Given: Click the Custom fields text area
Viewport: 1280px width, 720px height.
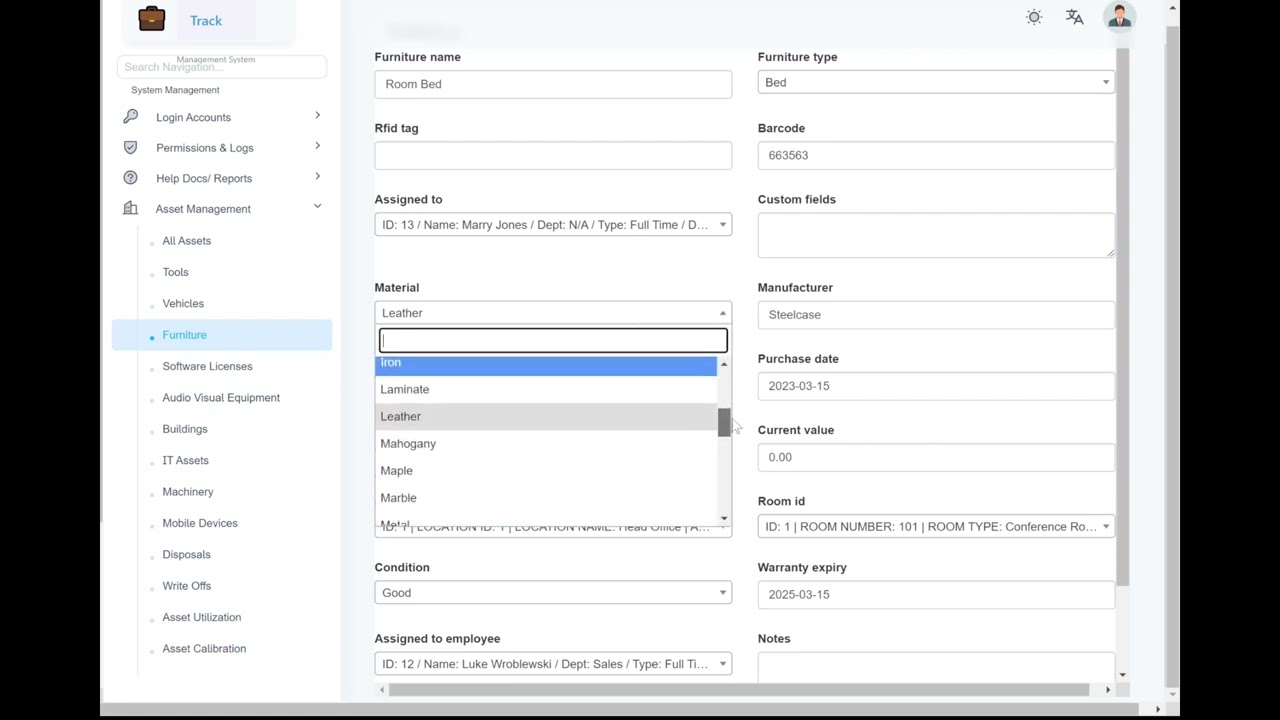Looking at the screenshot, I should point(936,235).
